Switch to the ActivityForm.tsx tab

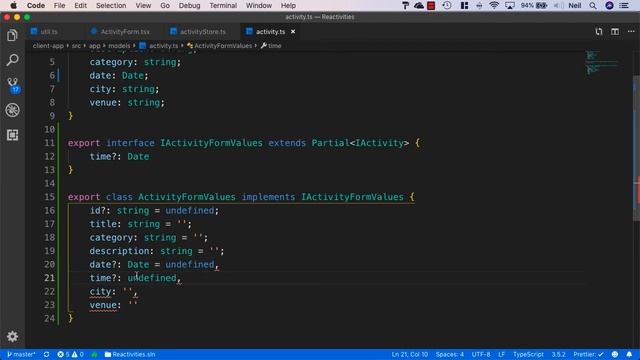[x=125, y=31]
